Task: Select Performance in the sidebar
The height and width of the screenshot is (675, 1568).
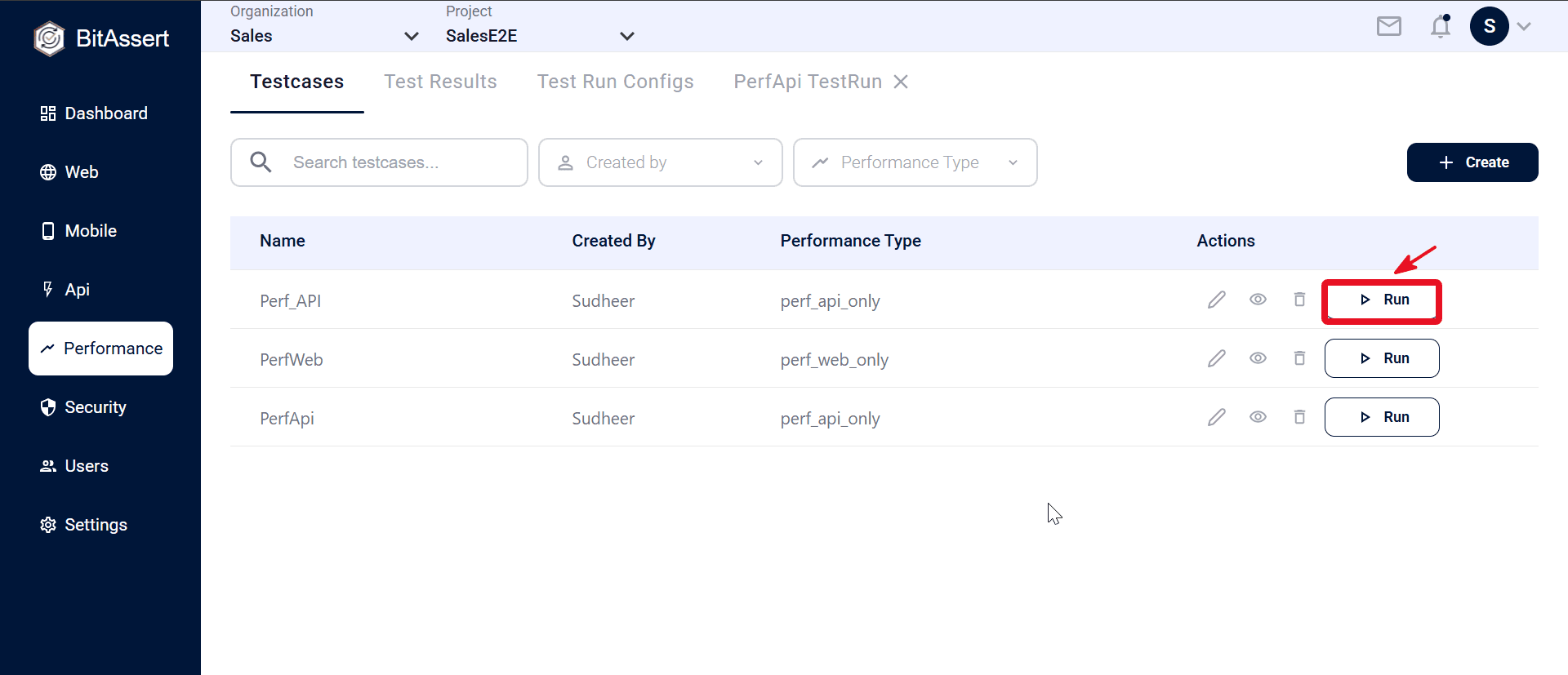Action: (100, 349)
